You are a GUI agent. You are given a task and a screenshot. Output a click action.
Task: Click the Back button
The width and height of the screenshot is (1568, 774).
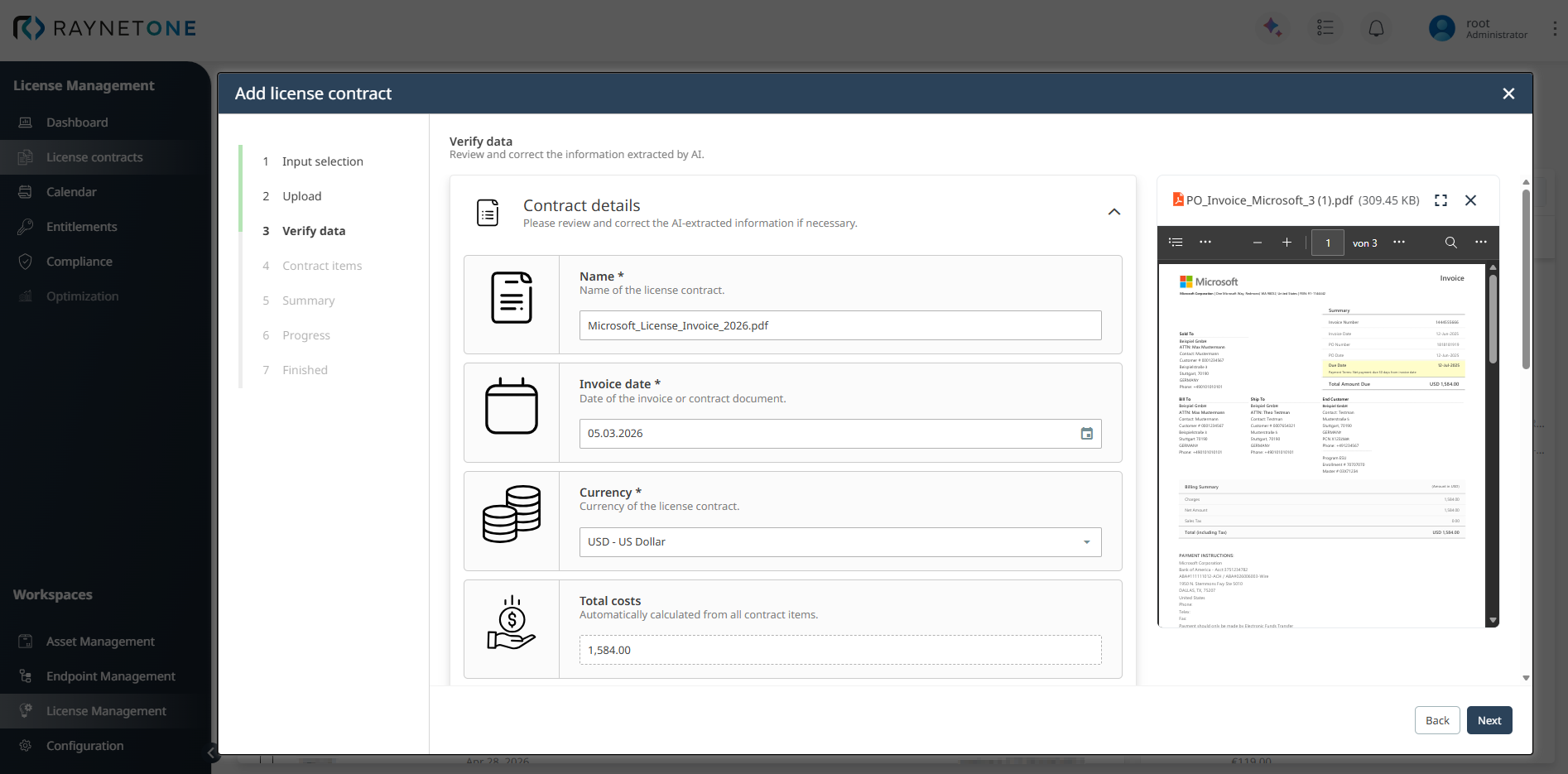coord(1437,720)
